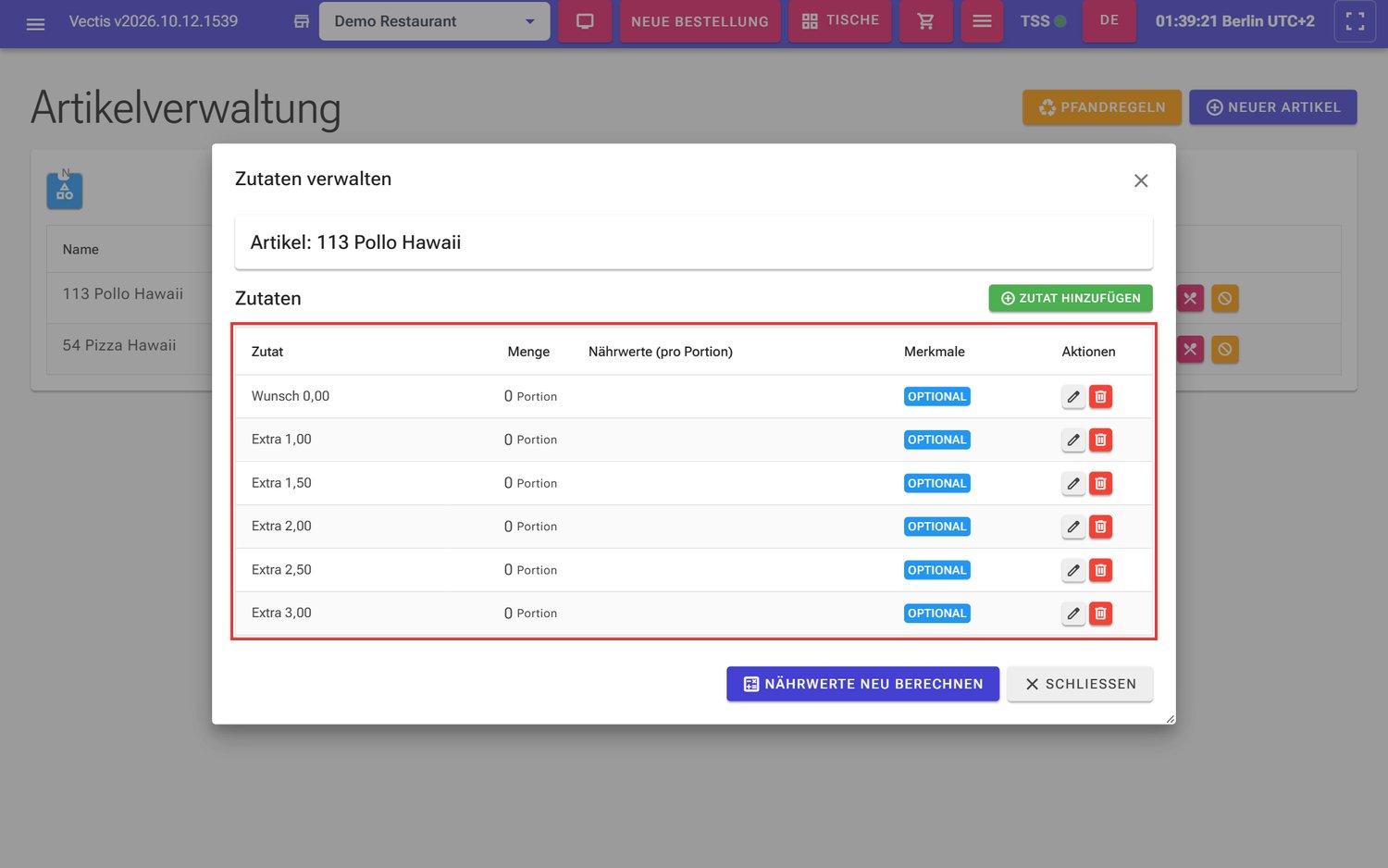Click Nährwerte neu berechnen button
Screen dimensions: 1388x868
click(x=862, y=684)
